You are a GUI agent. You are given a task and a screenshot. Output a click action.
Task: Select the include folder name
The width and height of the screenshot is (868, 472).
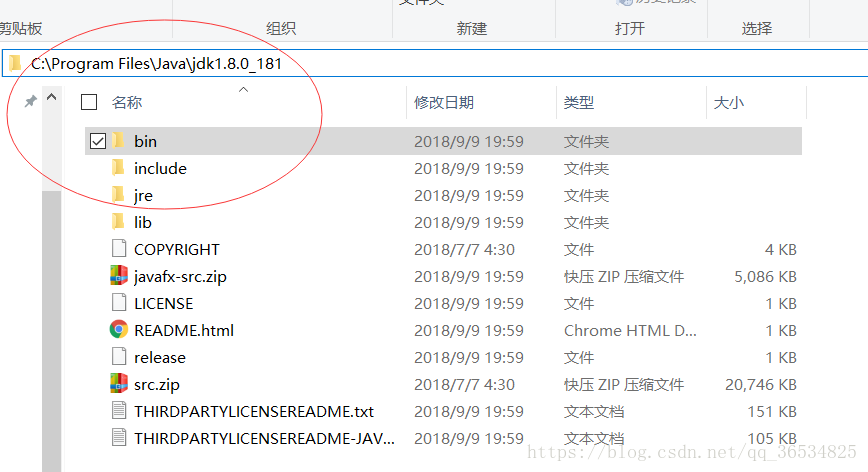pos(160,168)
